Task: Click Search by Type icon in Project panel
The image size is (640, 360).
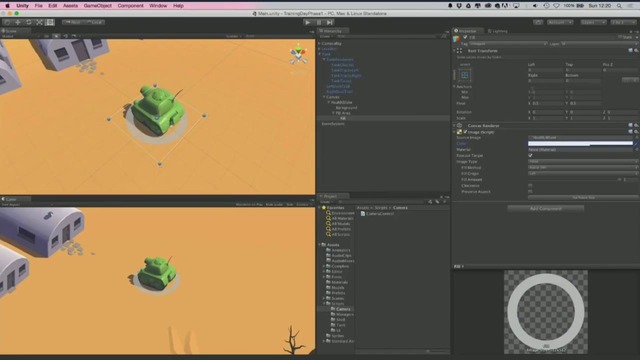Action: pyautogui.click(x=430, y=202)
